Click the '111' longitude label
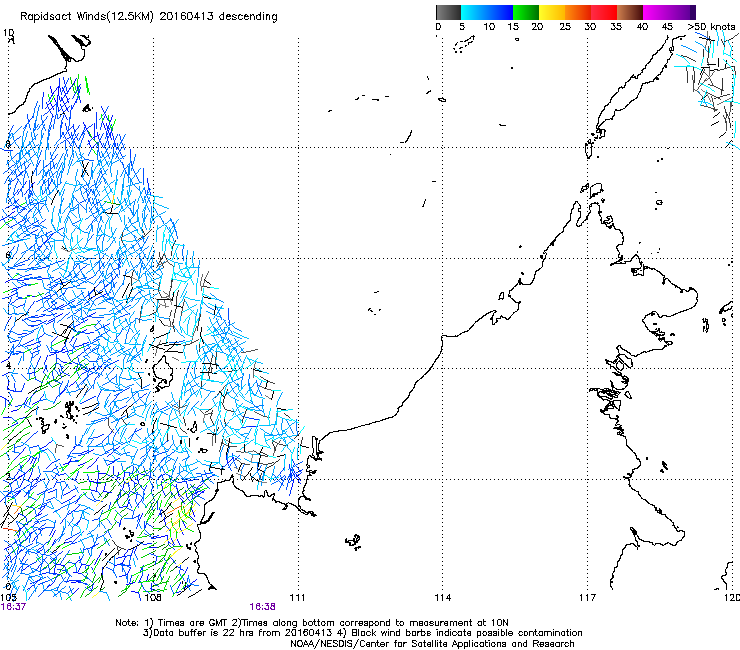This screenshot has height=650, width=740. tap(297, 598)
